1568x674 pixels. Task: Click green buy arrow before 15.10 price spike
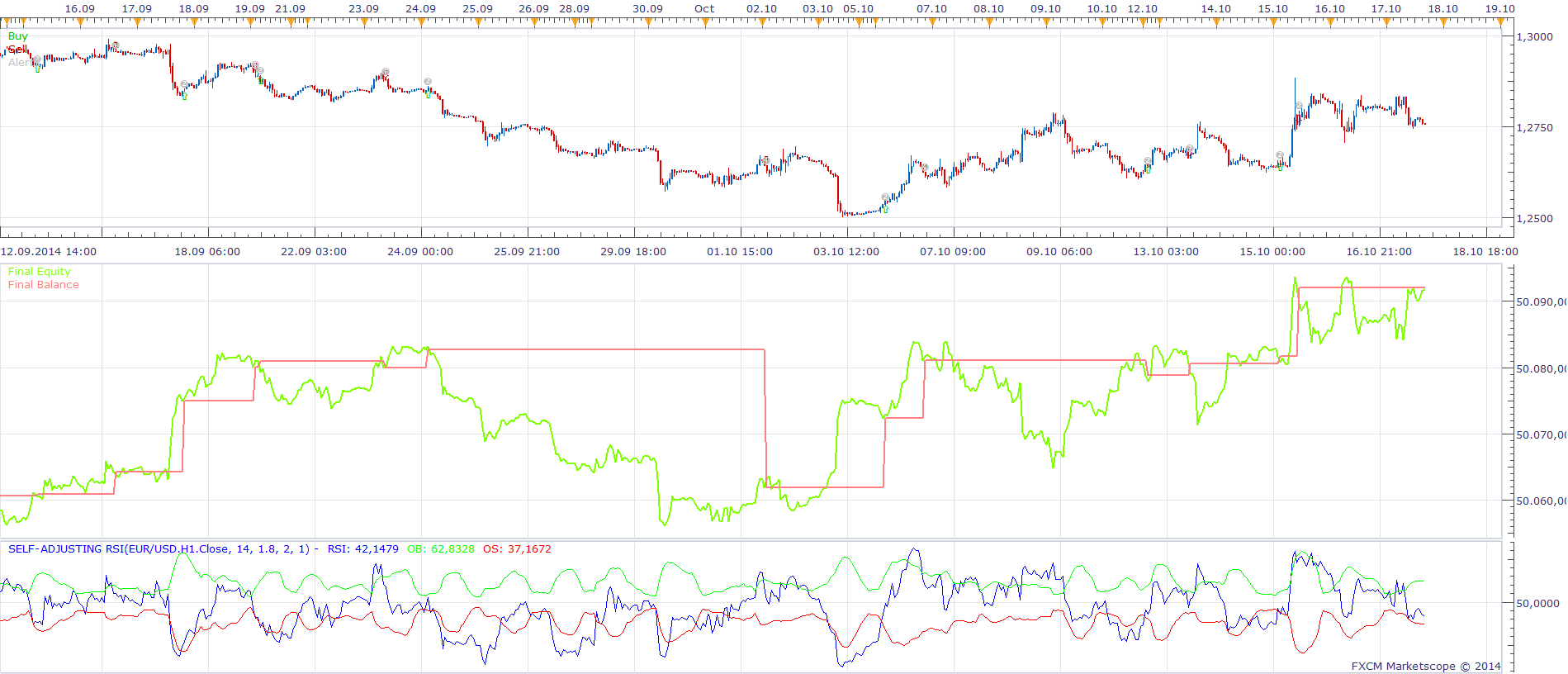coord(1280,166)
